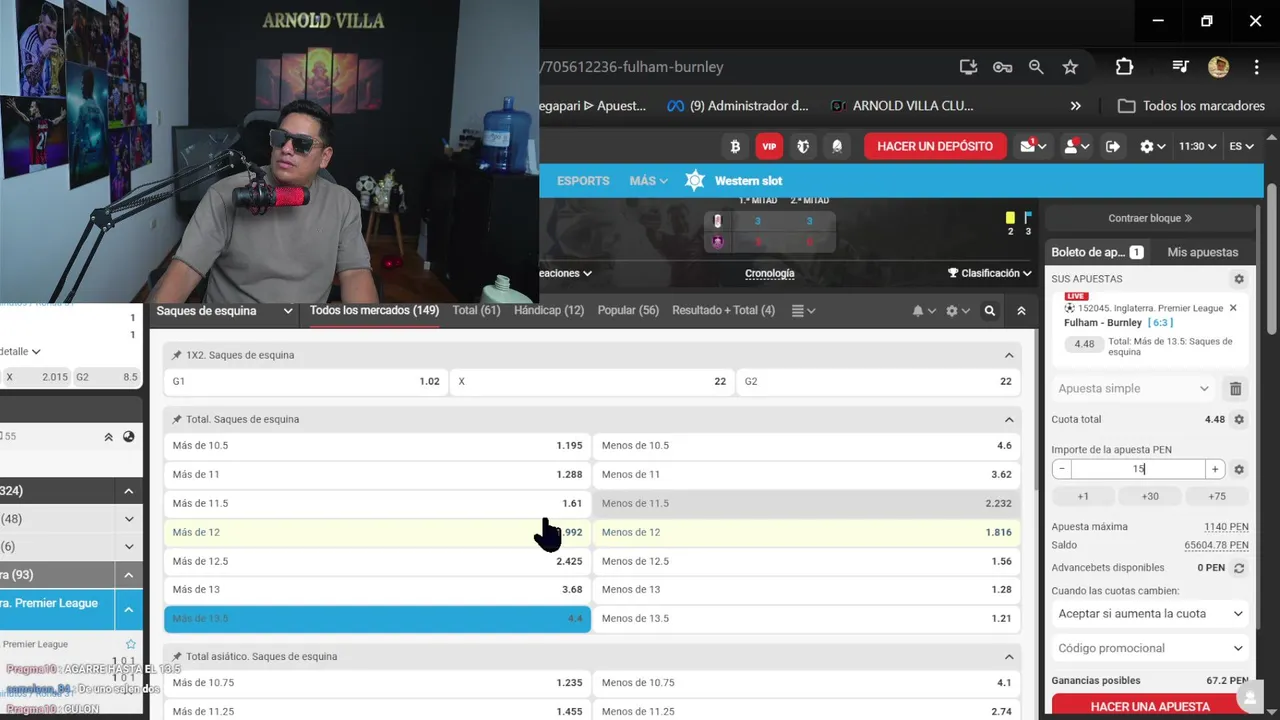Select Menos de 12 odds 1.816
This screenshot has height=720, width=1280.
click(806, 533)
